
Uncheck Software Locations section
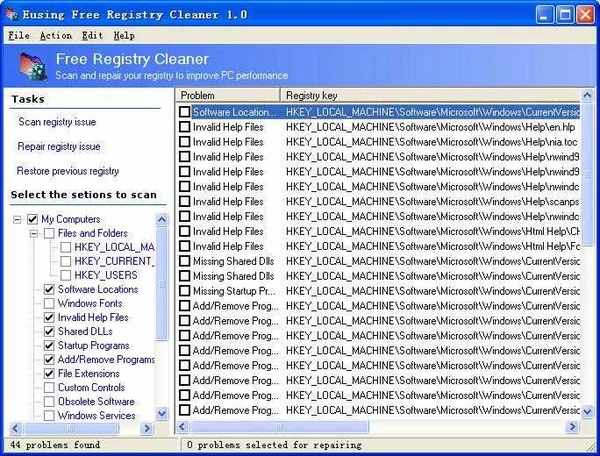[49, 289]
